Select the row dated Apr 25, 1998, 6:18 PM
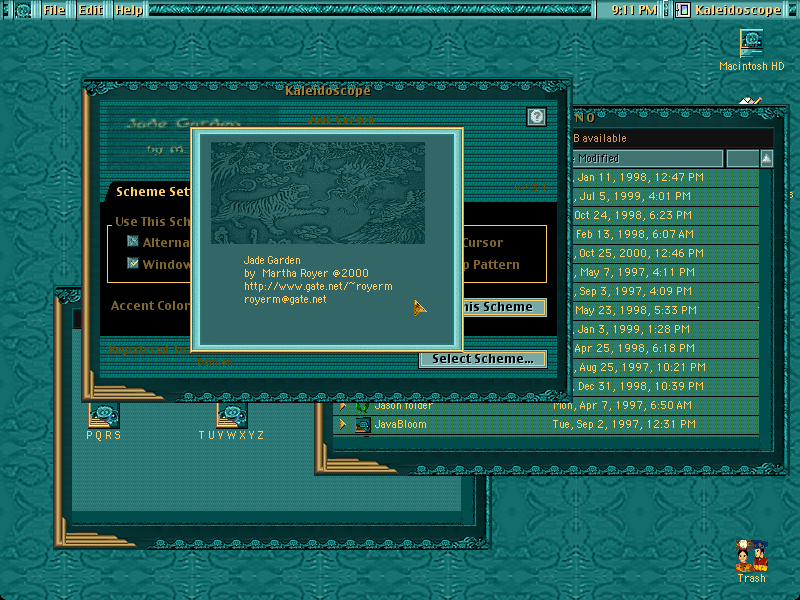The image size is (800, 600). pos(665,348)
